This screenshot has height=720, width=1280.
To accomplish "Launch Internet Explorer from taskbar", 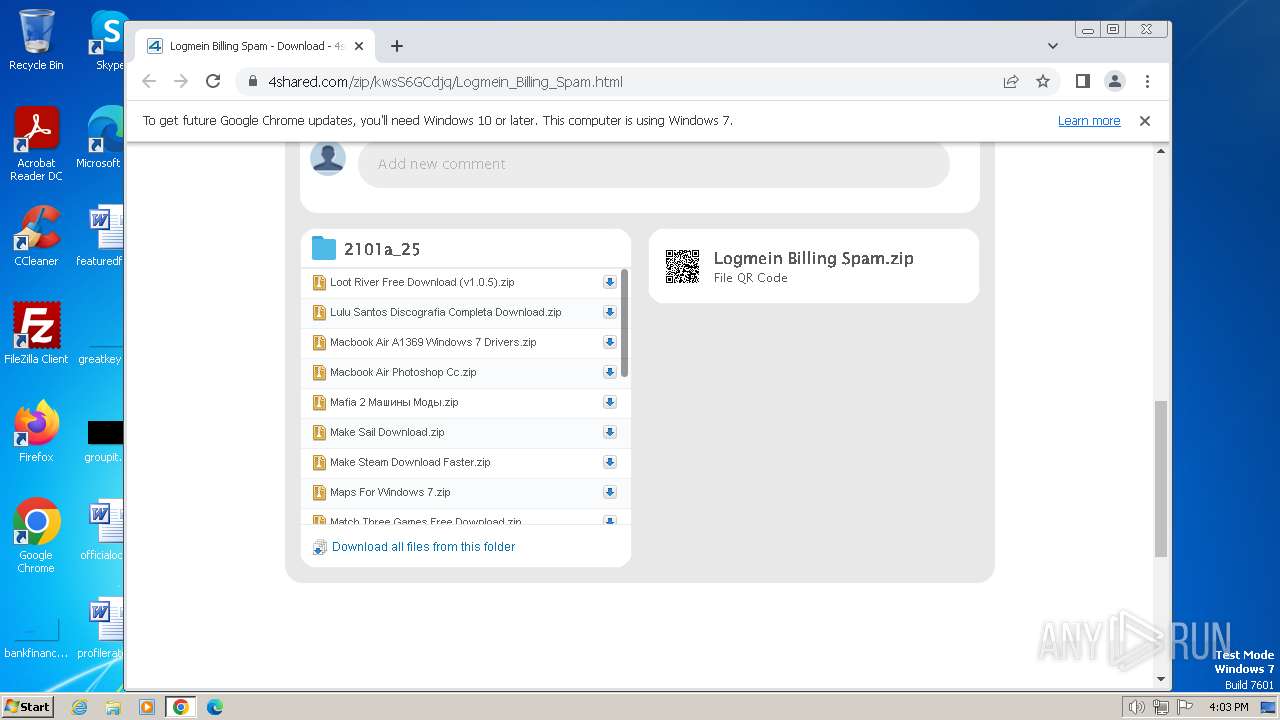I will 79,707.
